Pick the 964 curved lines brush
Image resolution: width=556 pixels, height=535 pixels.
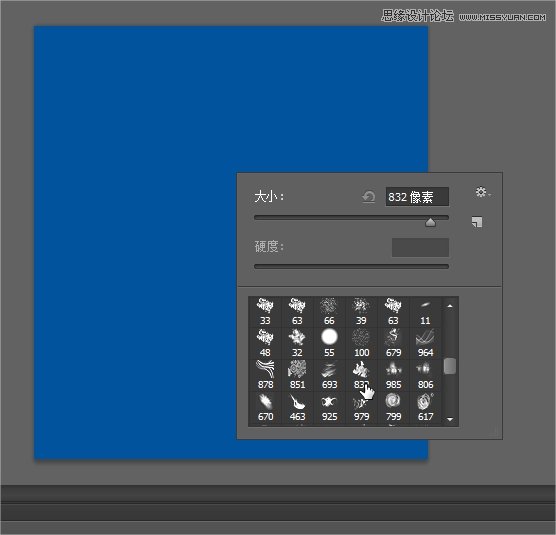pyautogui.click(x=425, y=344)
